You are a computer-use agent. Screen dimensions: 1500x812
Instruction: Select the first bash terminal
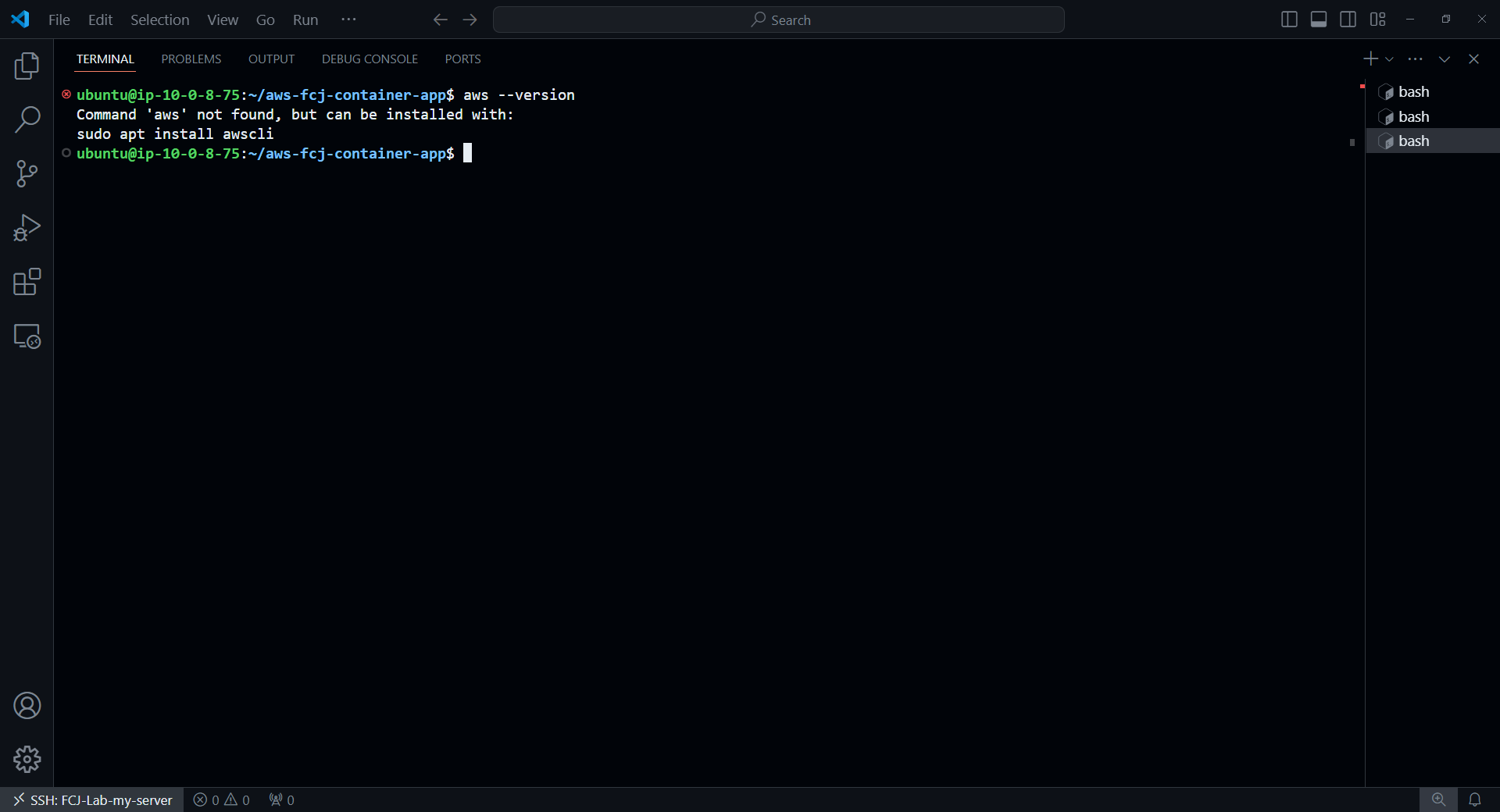[1433, 92]
